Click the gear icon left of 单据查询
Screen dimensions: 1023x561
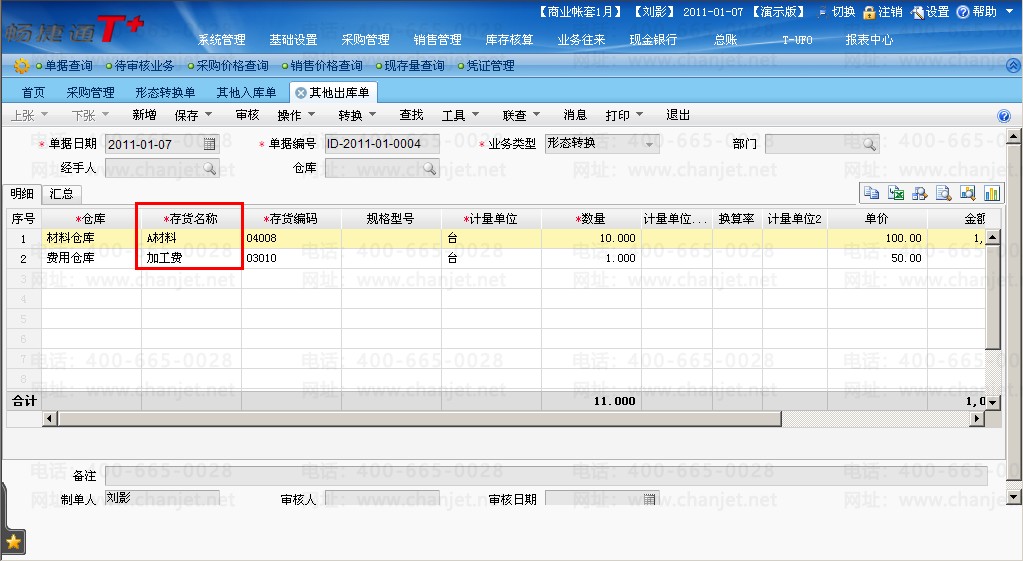[22, 66]
